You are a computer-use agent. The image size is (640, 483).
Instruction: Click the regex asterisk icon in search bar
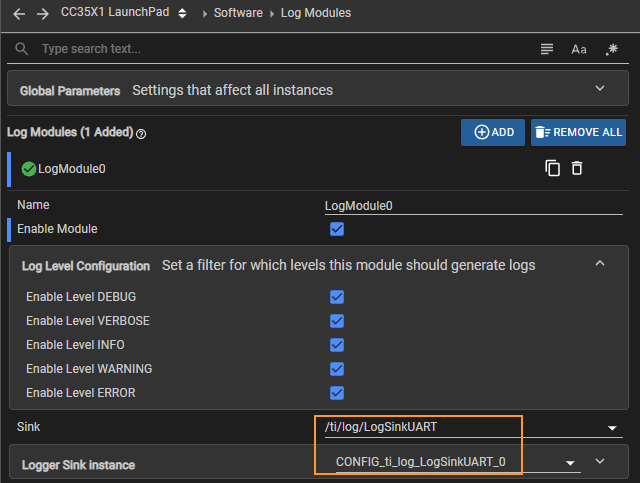tap(611, 49)
